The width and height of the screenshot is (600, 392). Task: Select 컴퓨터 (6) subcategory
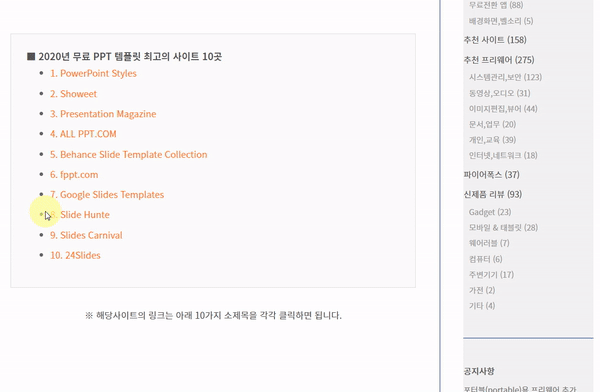point(486,259)
